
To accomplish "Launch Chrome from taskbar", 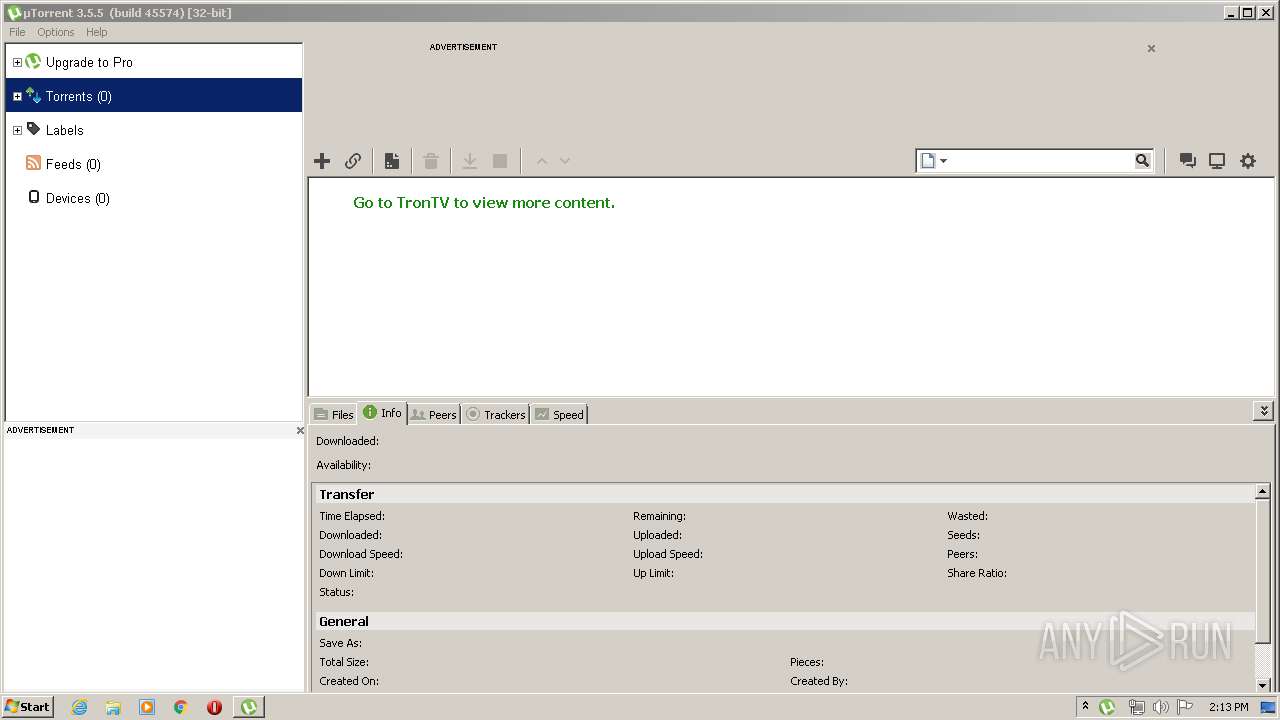I will click(181, 707).
